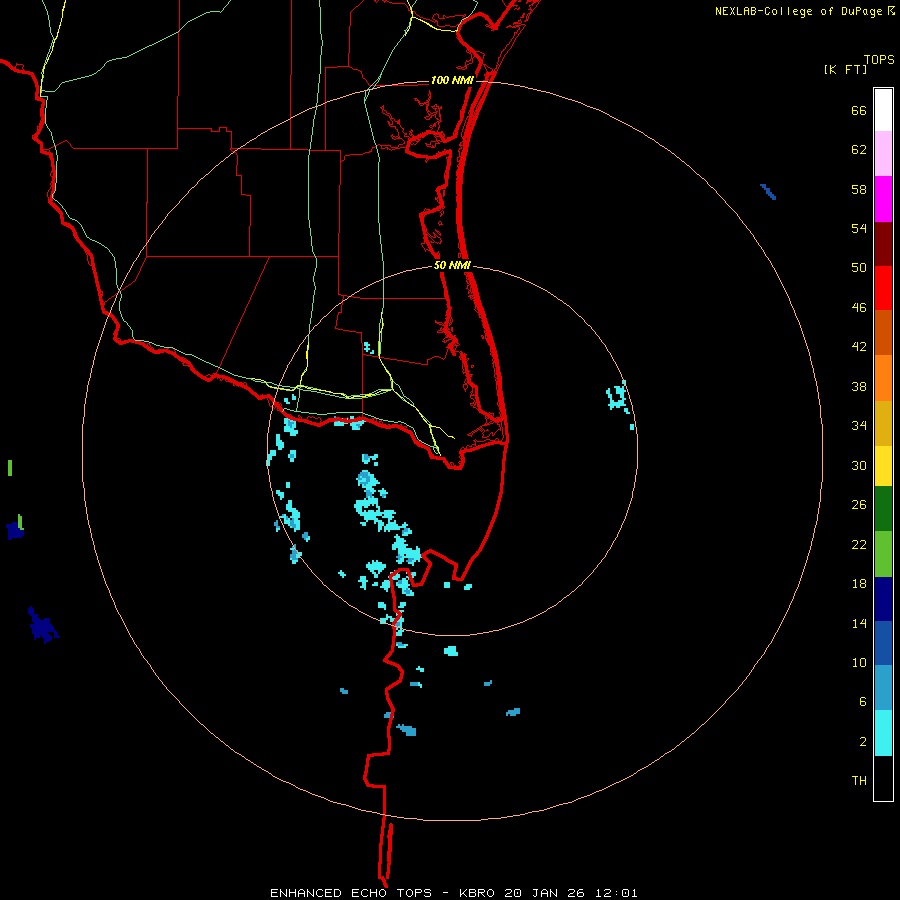Click the cyan 2 kft legend swatch
The image size is (900, 900).
883,733
